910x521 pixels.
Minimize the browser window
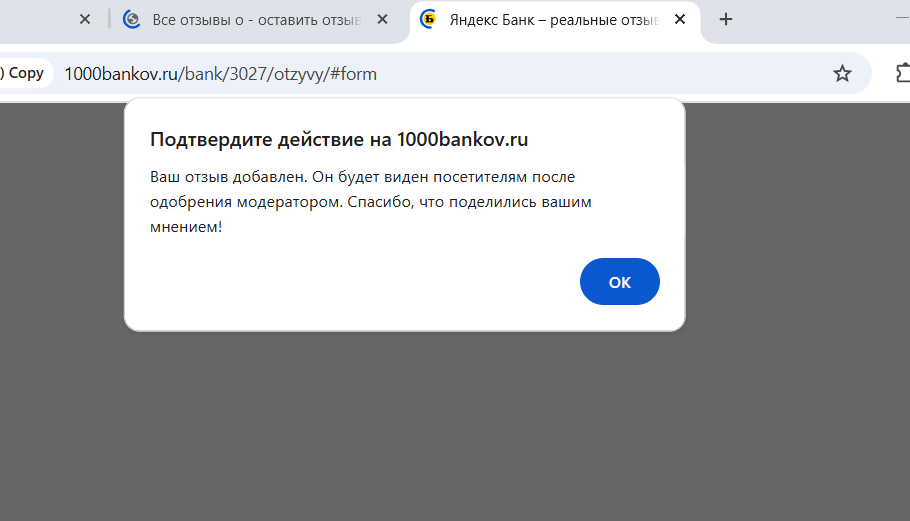(902, 19)
